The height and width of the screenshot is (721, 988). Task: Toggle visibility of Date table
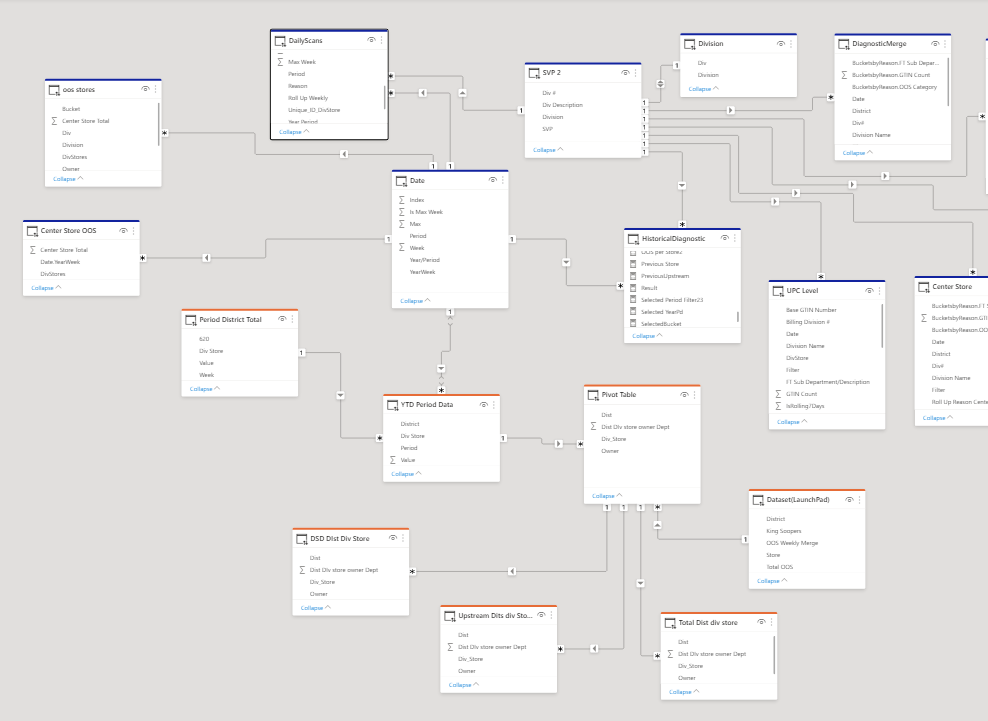pyautogui.click(x=493, y=180)
